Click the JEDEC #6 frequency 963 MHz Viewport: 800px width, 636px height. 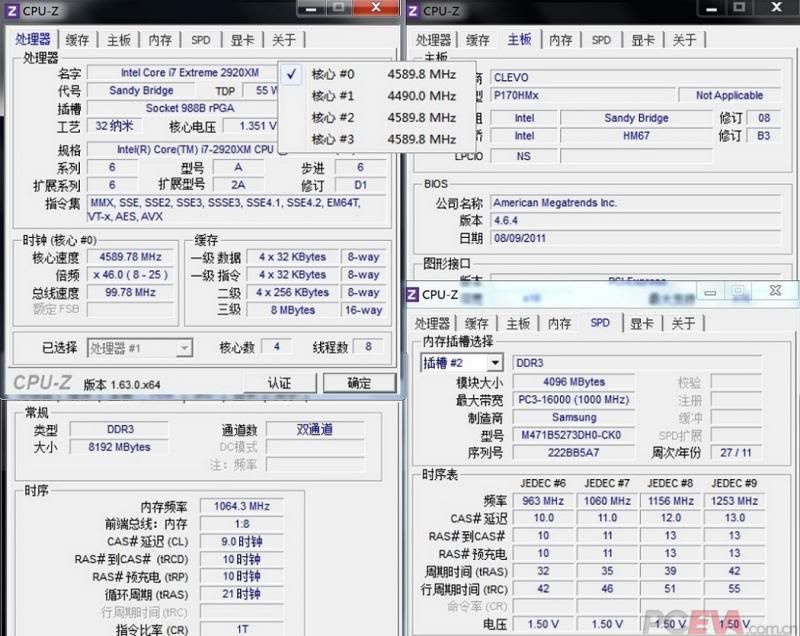(x=543, y=501)
